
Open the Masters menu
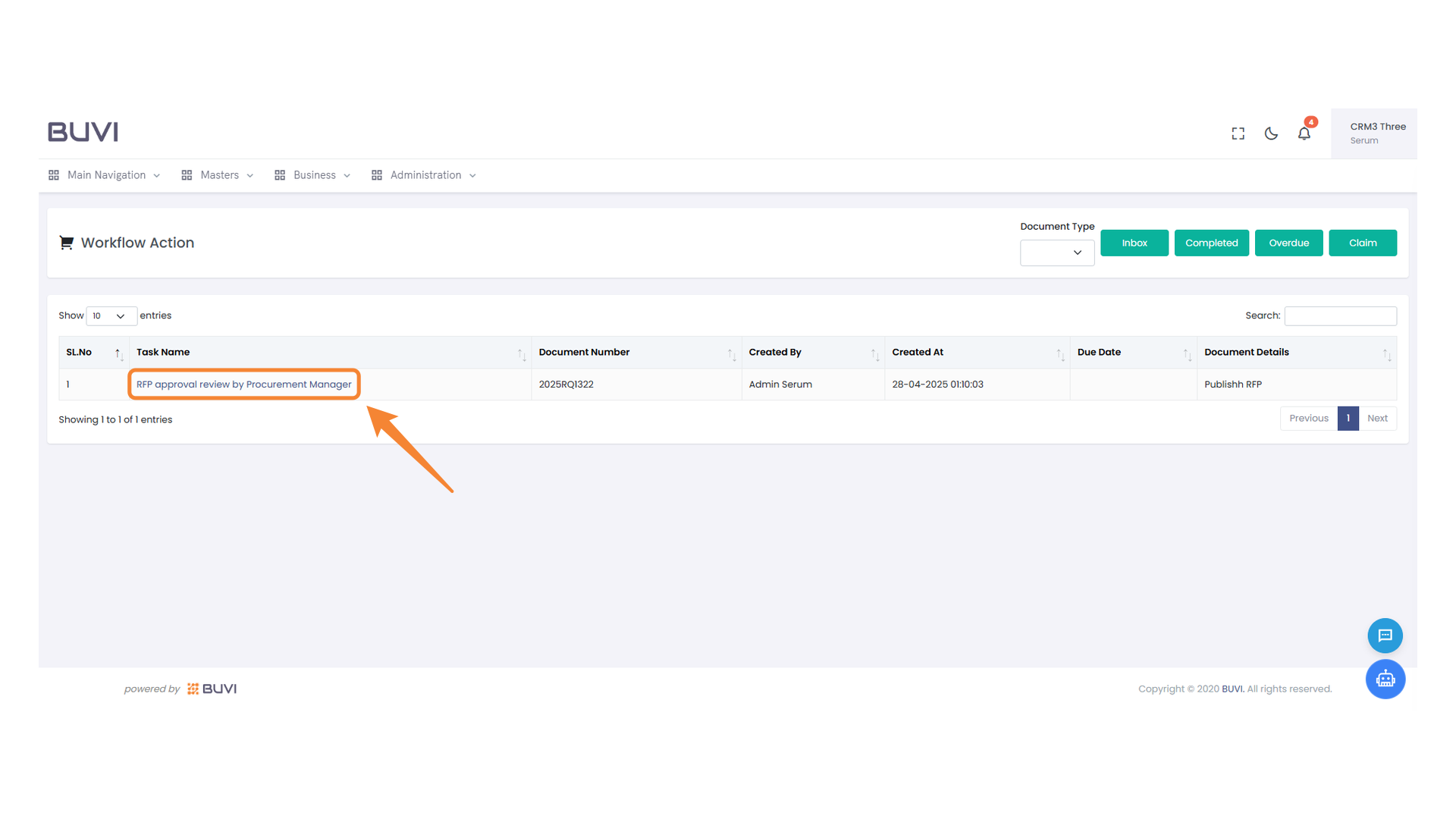(x=218, y=175)
